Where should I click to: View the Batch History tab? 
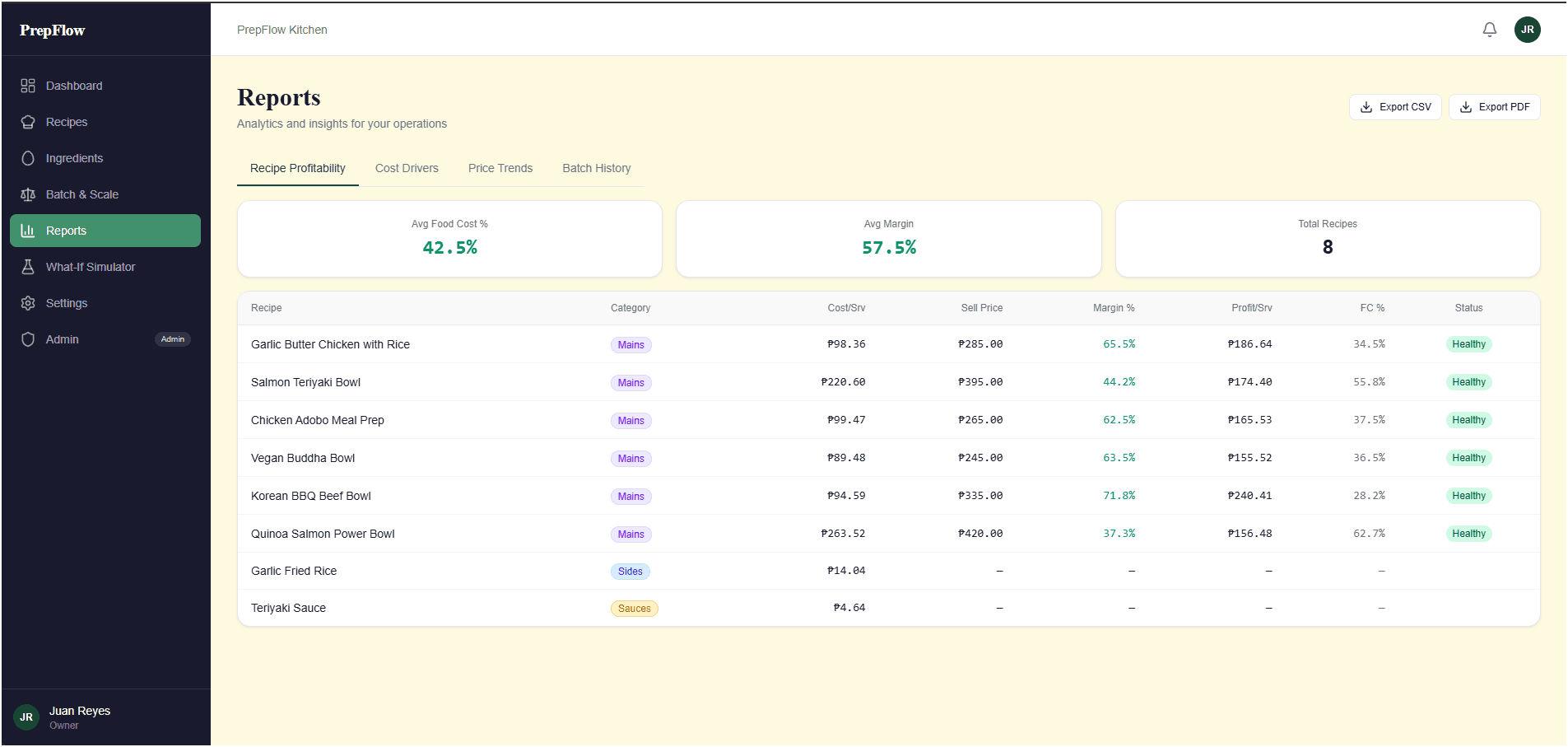click(596, 168)
